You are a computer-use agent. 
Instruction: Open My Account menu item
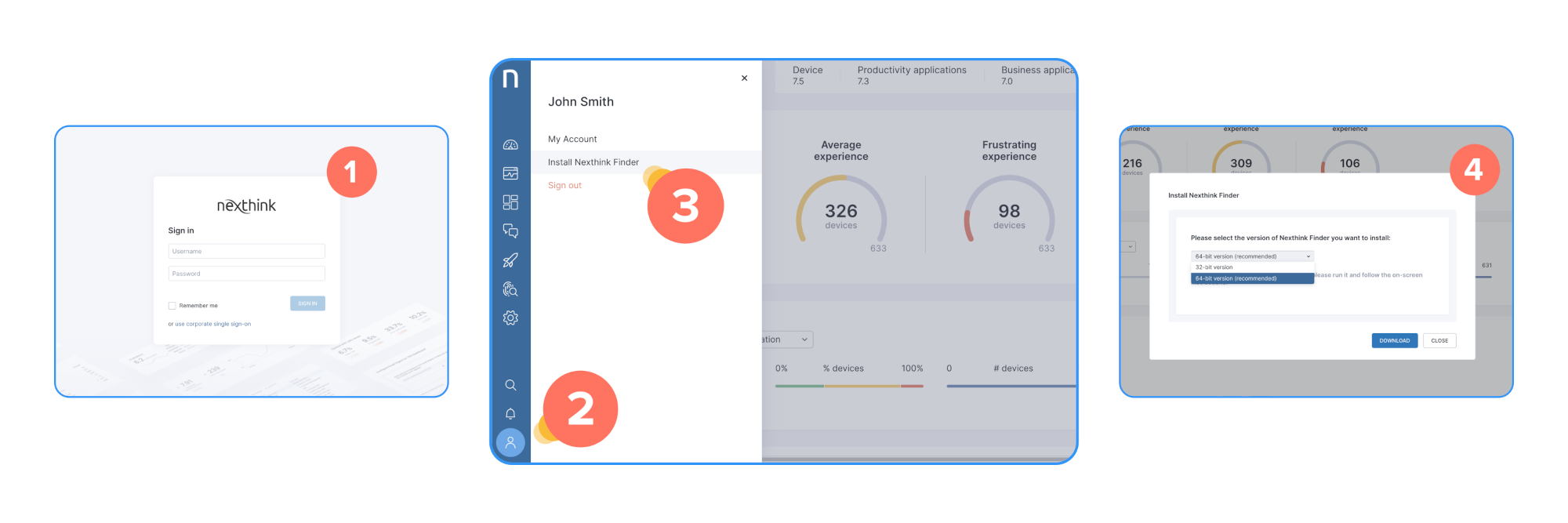point(572,140)
